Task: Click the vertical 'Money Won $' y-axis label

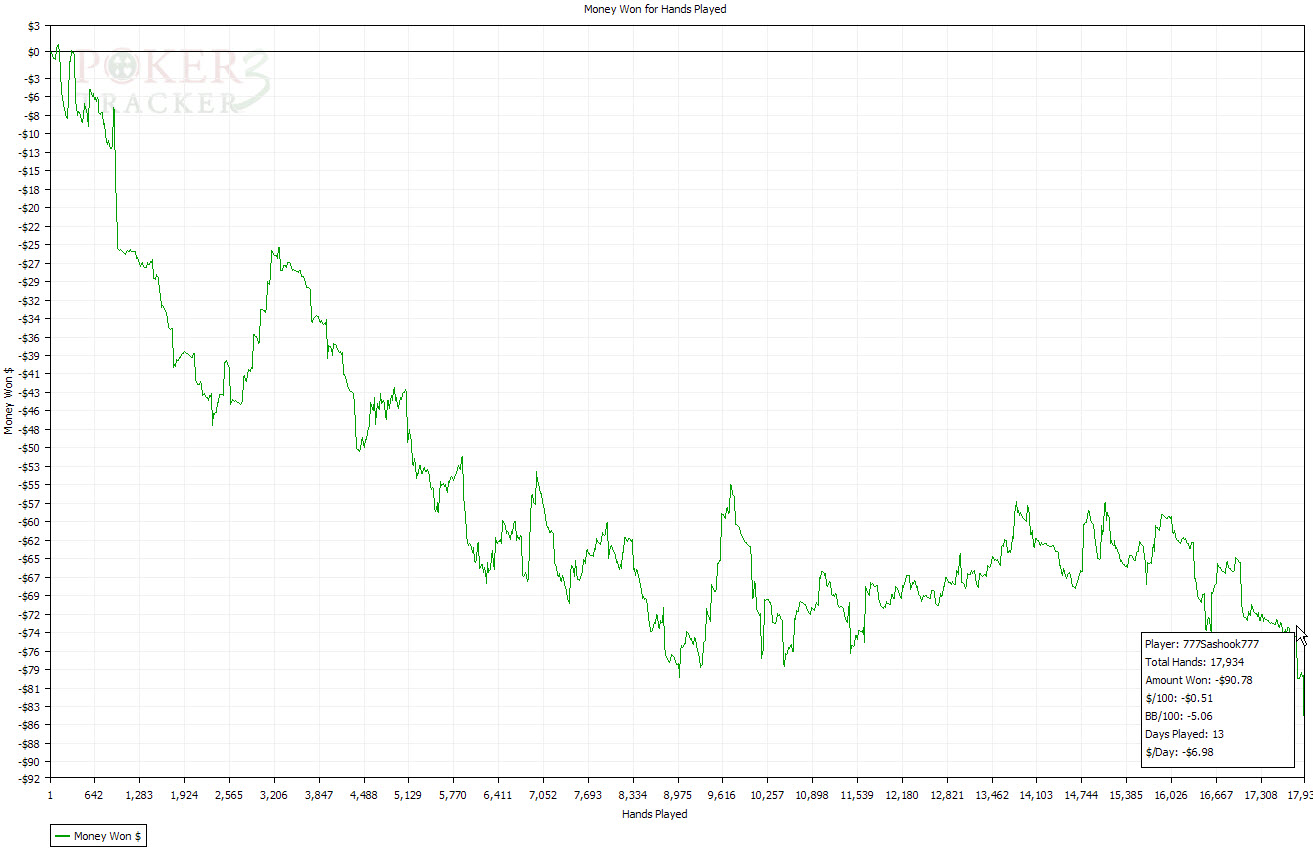Action: coord(10,400)
